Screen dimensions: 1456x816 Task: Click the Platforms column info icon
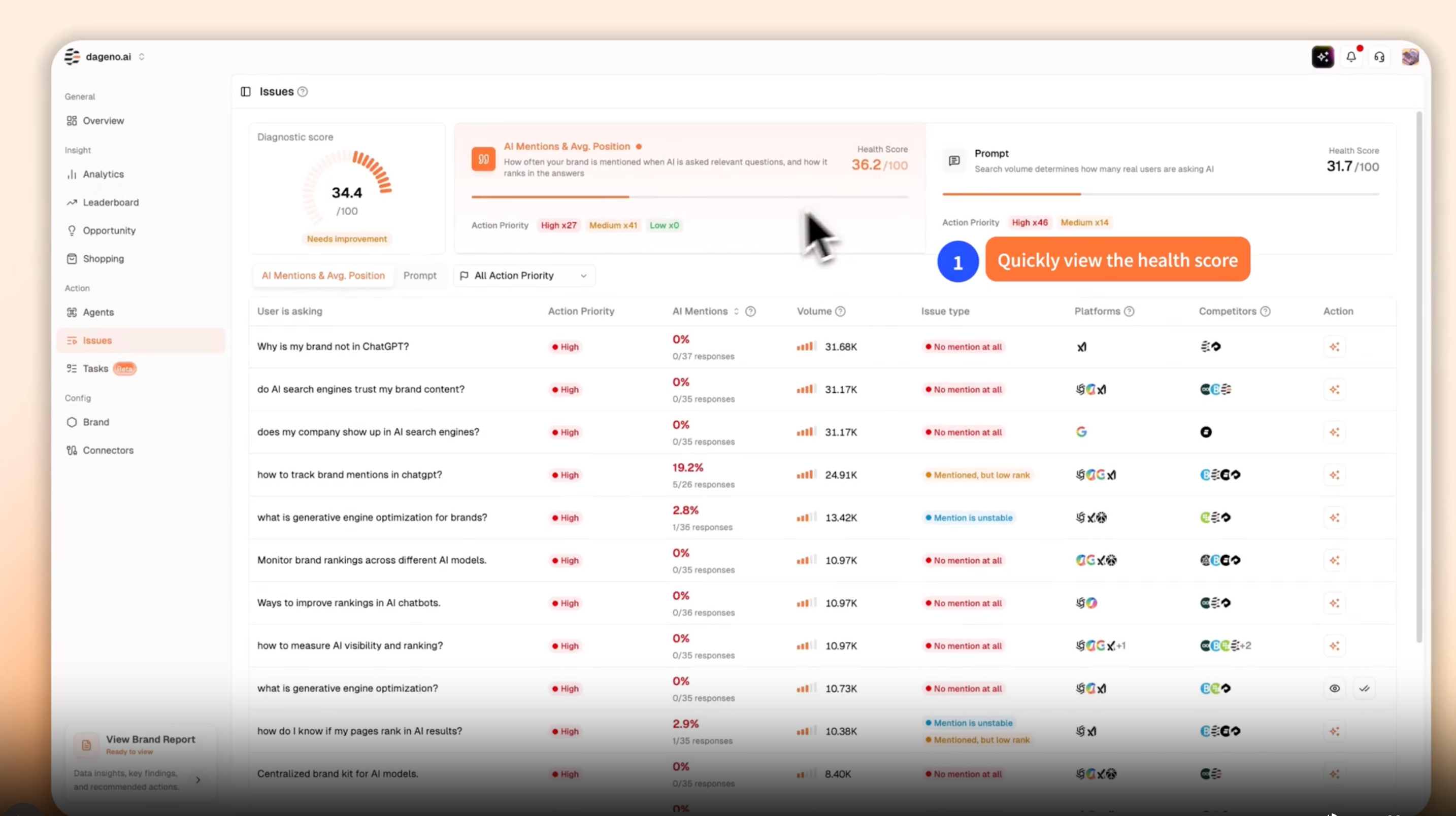click(x=1129, y=312)
